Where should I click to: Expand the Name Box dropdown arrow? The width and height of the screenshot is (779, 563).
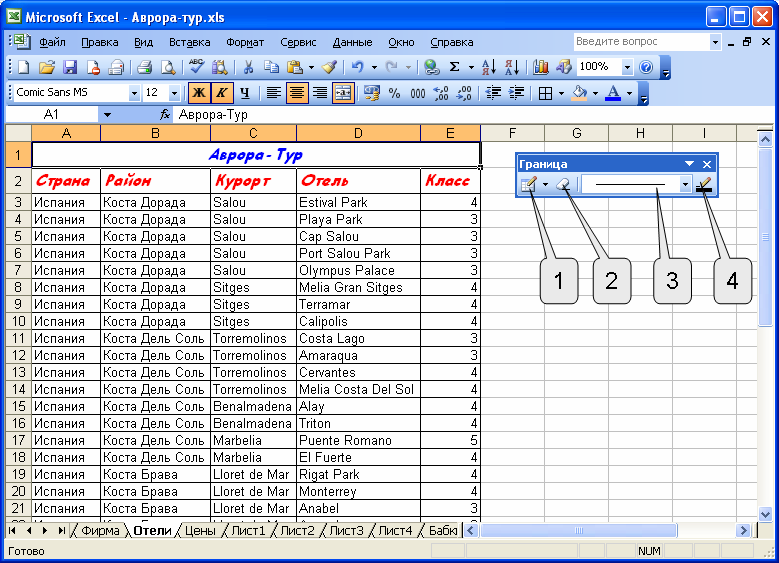(x=107, y=115)
